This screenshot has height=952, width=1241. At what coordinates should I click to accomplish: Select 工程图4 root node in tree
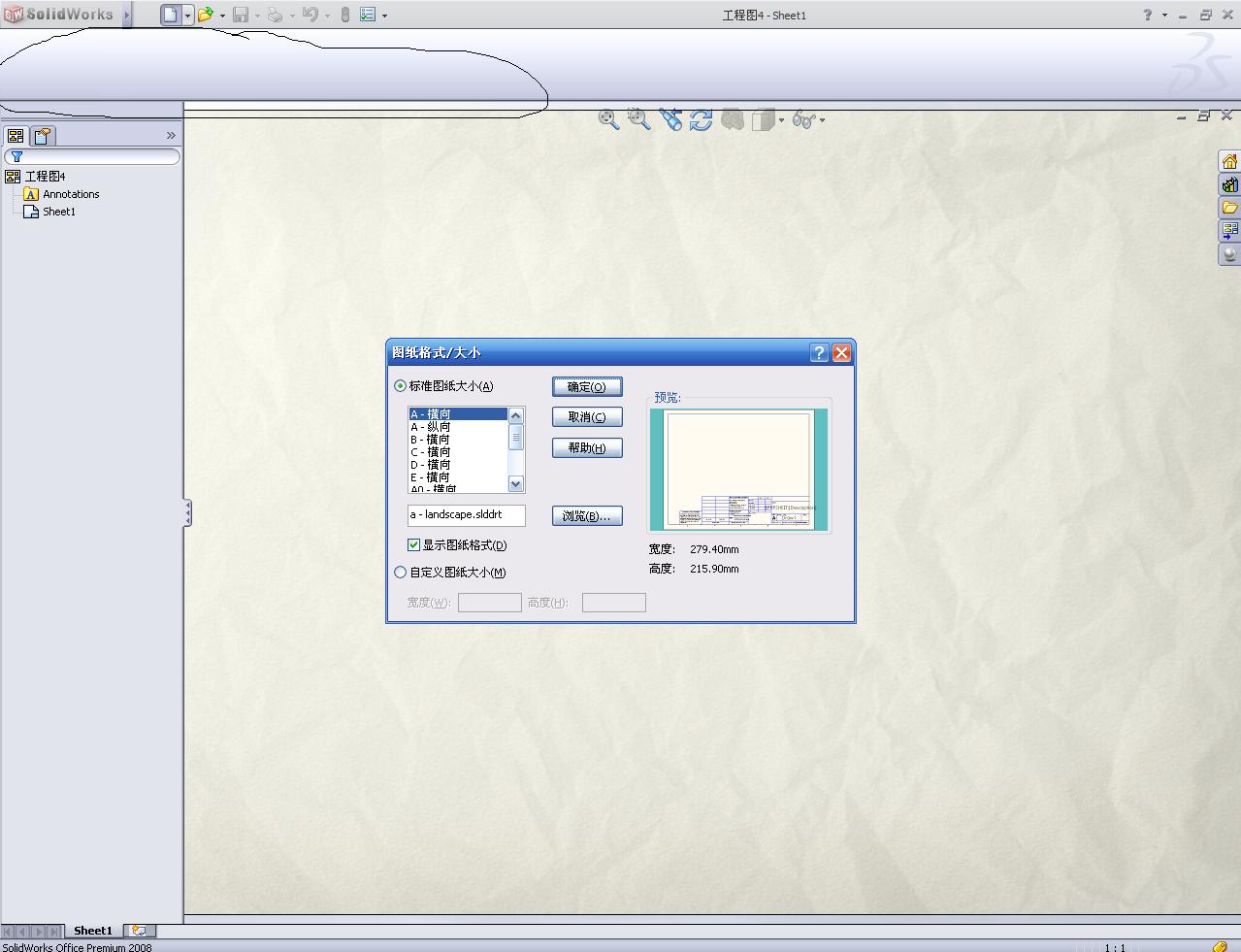coord(45,177)
